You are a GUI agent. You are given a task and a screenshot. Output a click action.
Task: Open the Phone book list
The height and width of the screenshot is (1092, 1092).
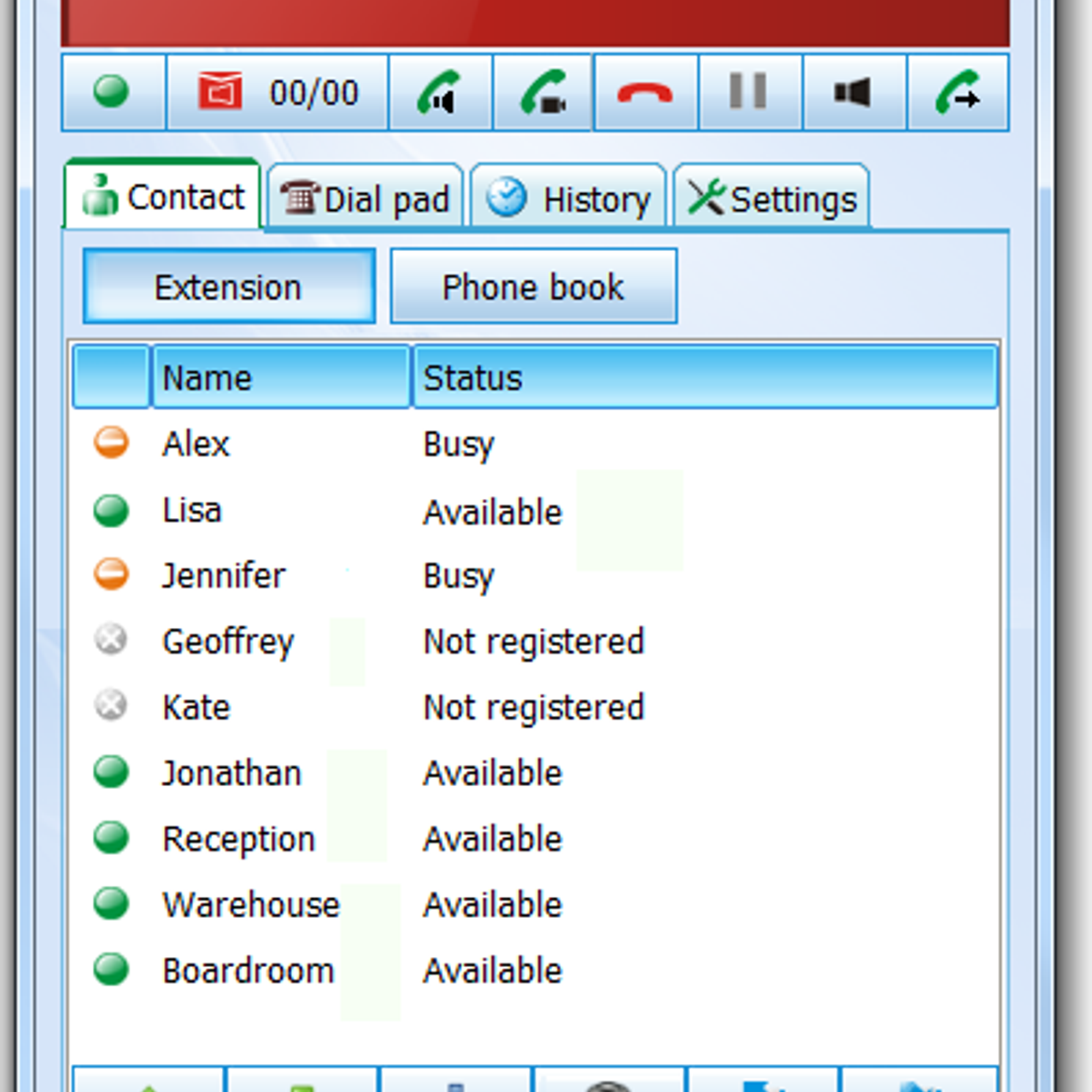click(x=533, y=287)
